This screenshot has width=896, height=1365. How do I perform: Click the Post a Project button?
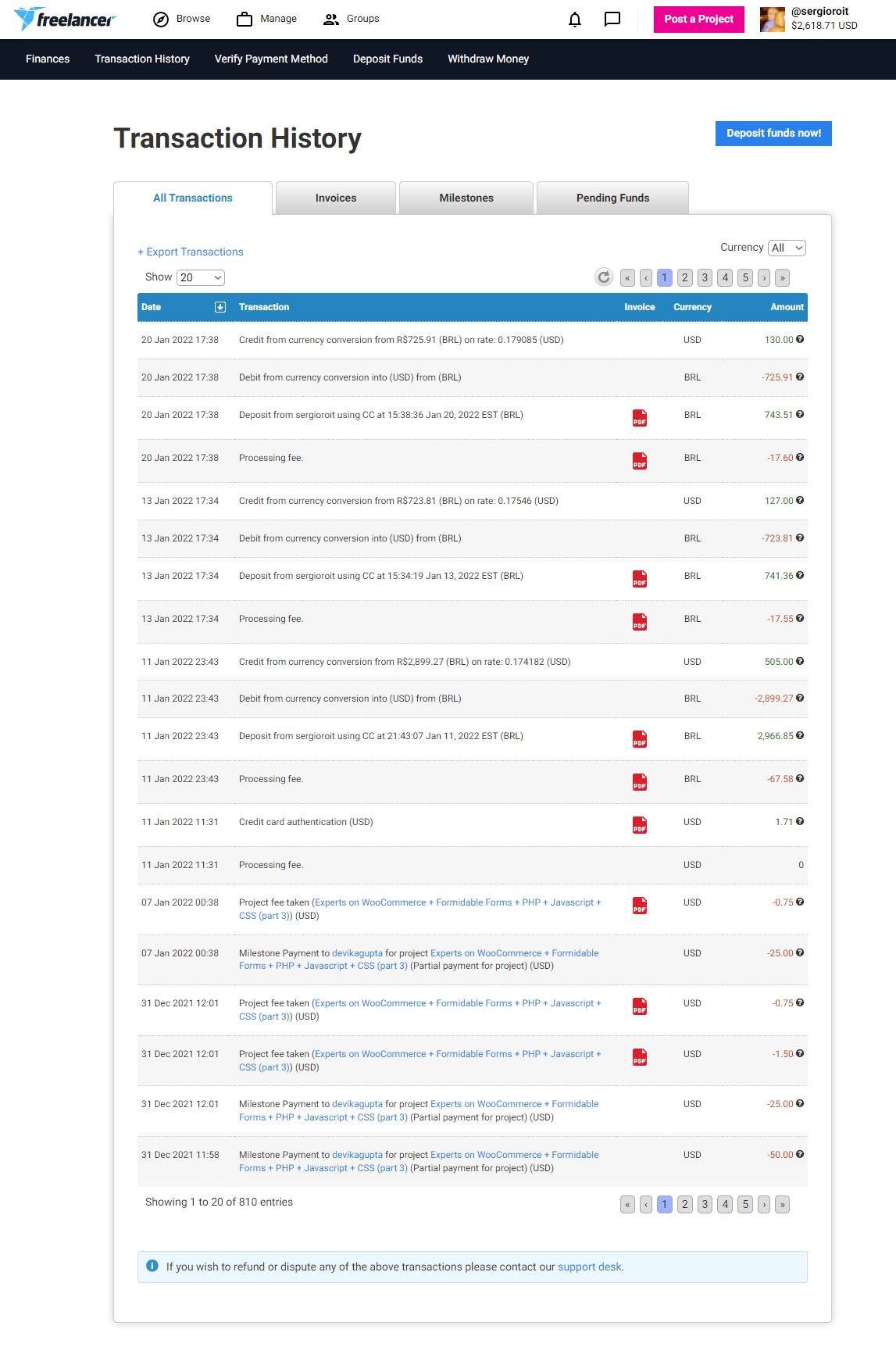(x=699, y=20)
